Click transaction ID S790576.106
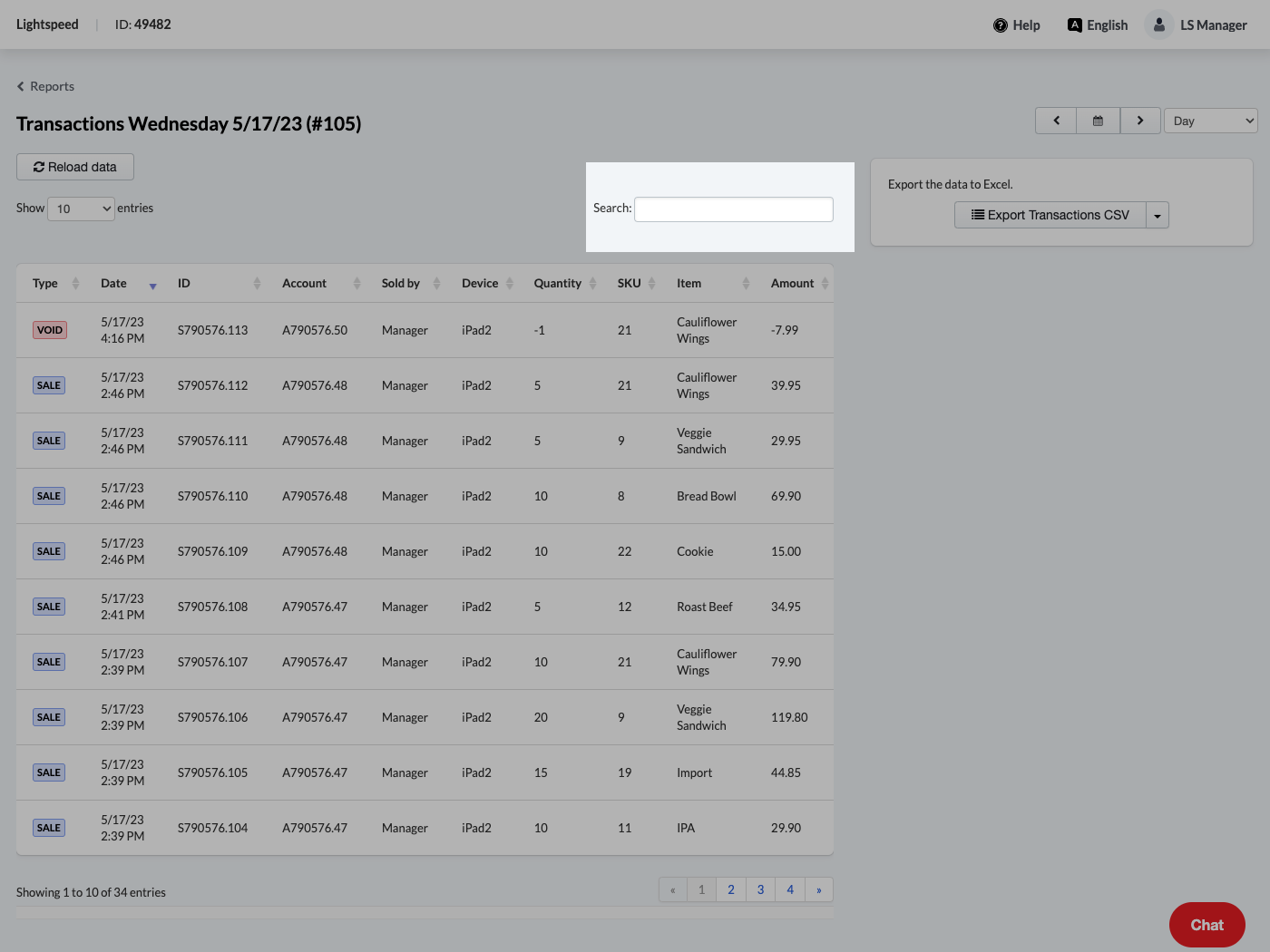The width and height of the screenshot is (1270, 952). coord(212,717)
